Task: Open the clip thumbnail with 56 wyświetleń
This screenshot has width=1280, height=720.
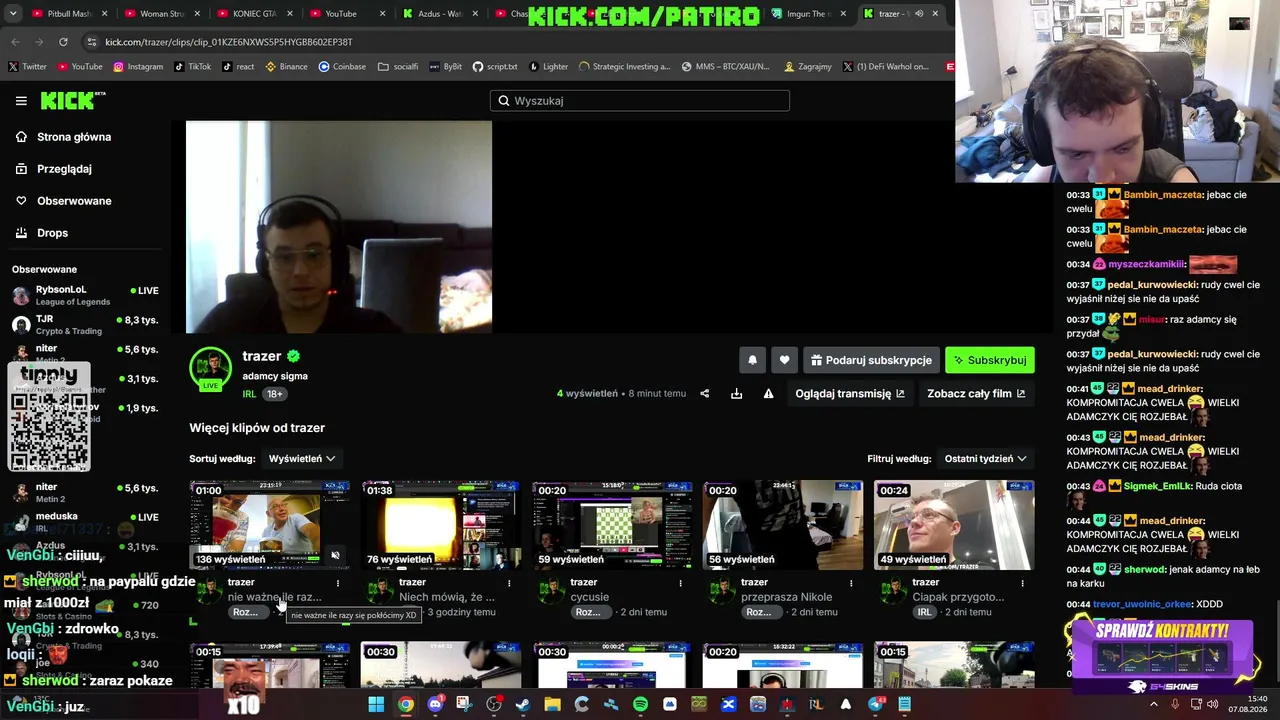Action: [783, 525]
